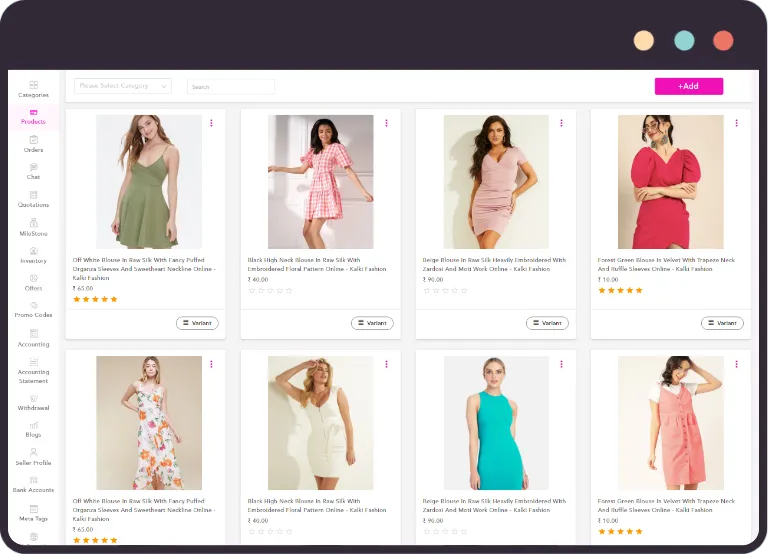Expand the Please Select Category dropdown
The image size is (768, 554).
(123, 86)
